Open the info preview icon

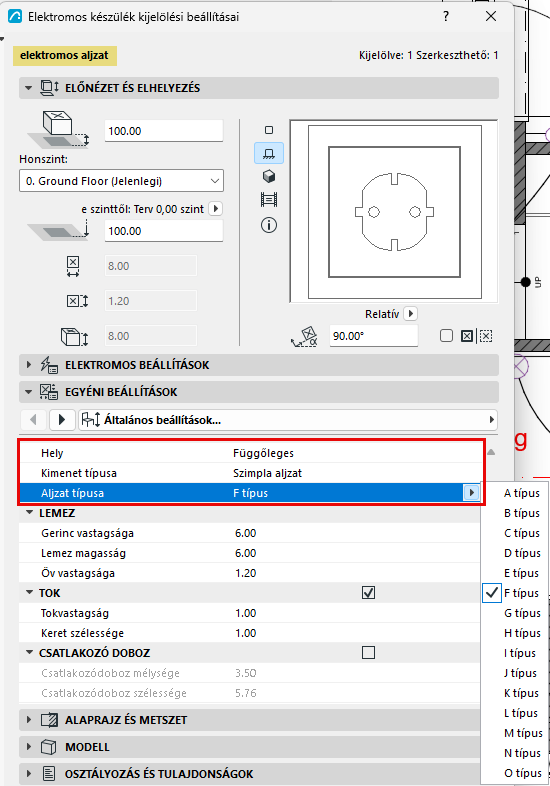tap(269, 225)
